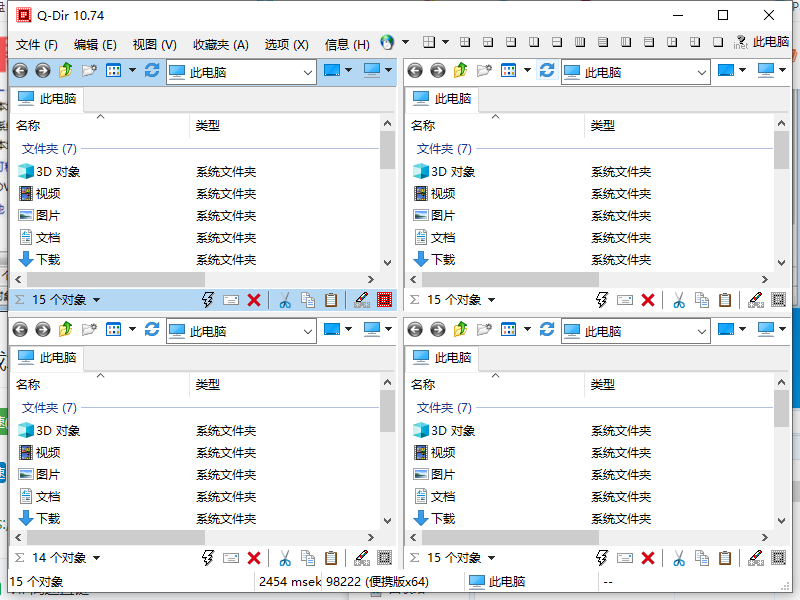Screen dimensions: 800x600
Task: Open the 视图 menu
Action: [150, 44]
